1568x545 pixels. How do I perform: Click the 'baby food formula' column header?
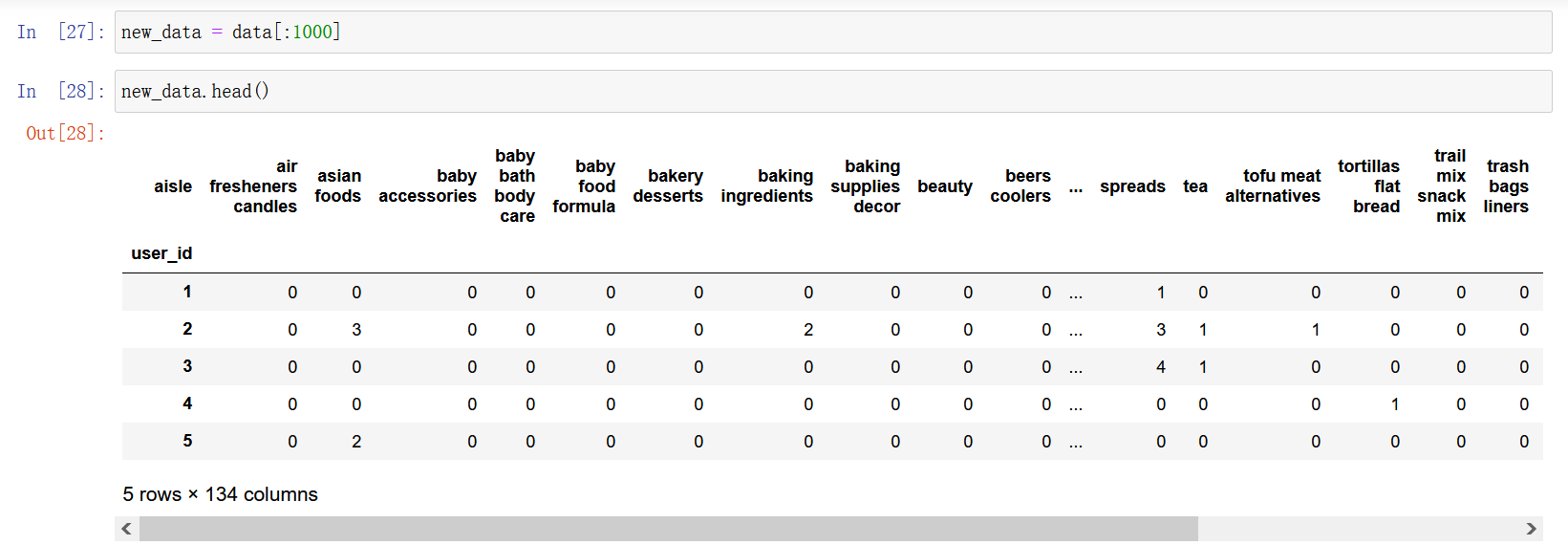coord(584,186)
